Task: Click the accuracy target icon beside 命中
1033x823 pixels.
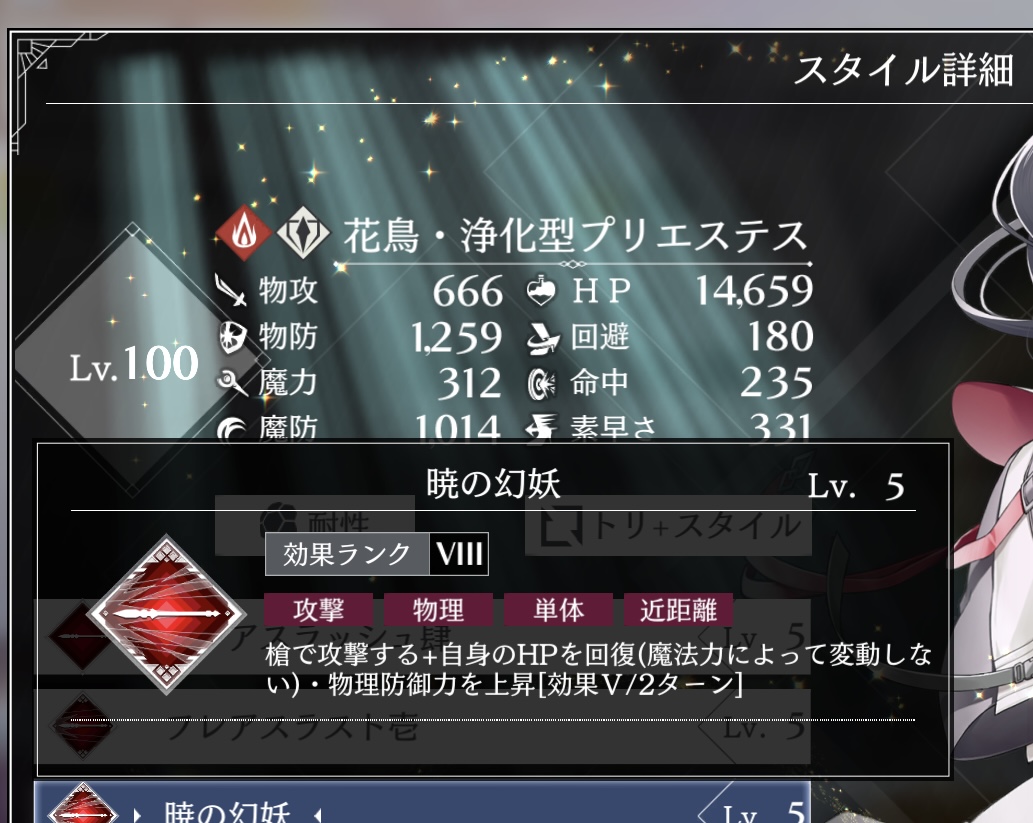Action: click(542, 383)
